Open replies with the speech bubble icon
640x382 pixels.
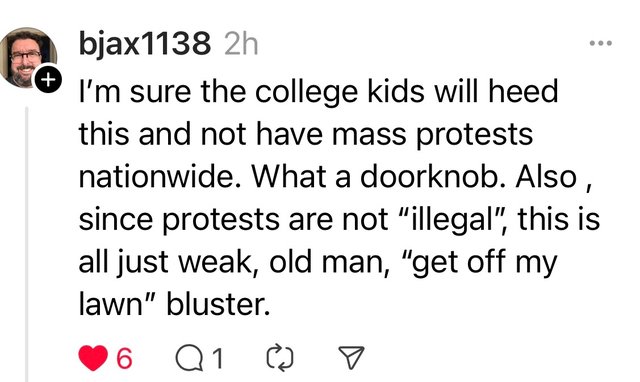pyautogui.click(x=189, y=358)
